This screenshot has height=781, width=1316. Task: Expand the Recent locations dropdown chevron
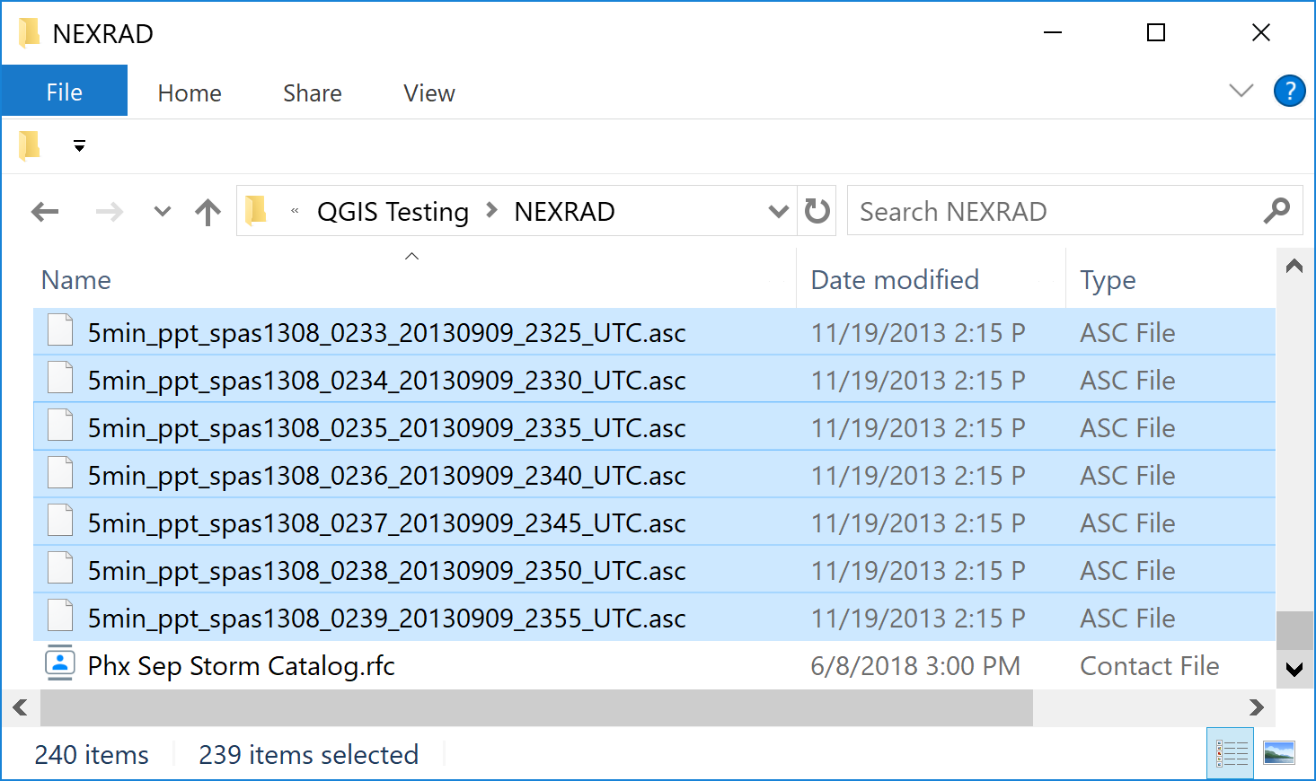pyautogui.click(x=162, y=212)
